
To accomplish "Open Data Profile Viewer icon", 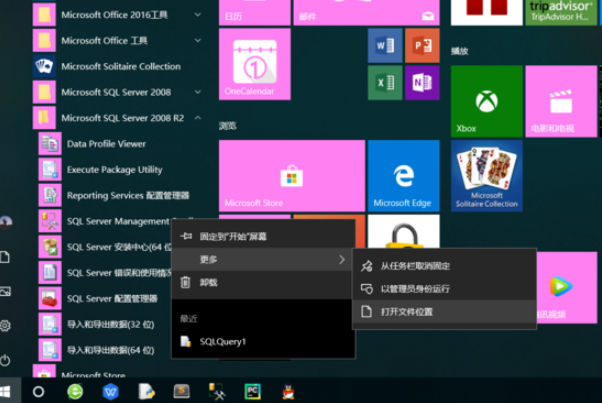I will [x=50, y=144].
